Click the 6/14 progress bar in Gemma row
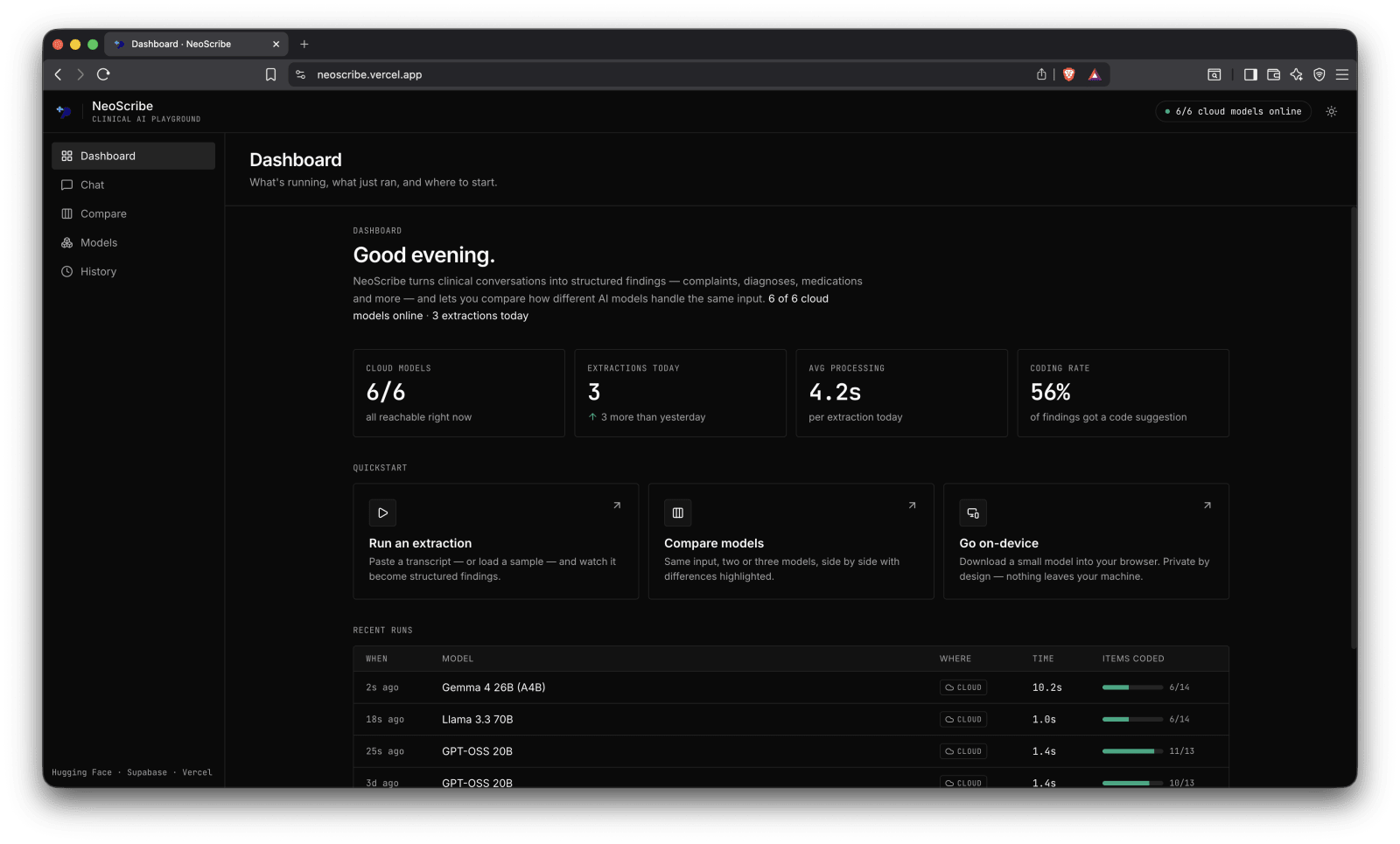Image resolution: width=1400 pixels, height=844 pixels. [x=1132, y=687]
